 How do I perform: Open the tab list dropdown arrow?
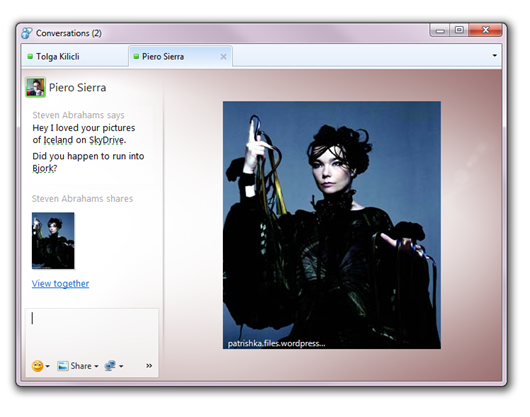point(495,56)
